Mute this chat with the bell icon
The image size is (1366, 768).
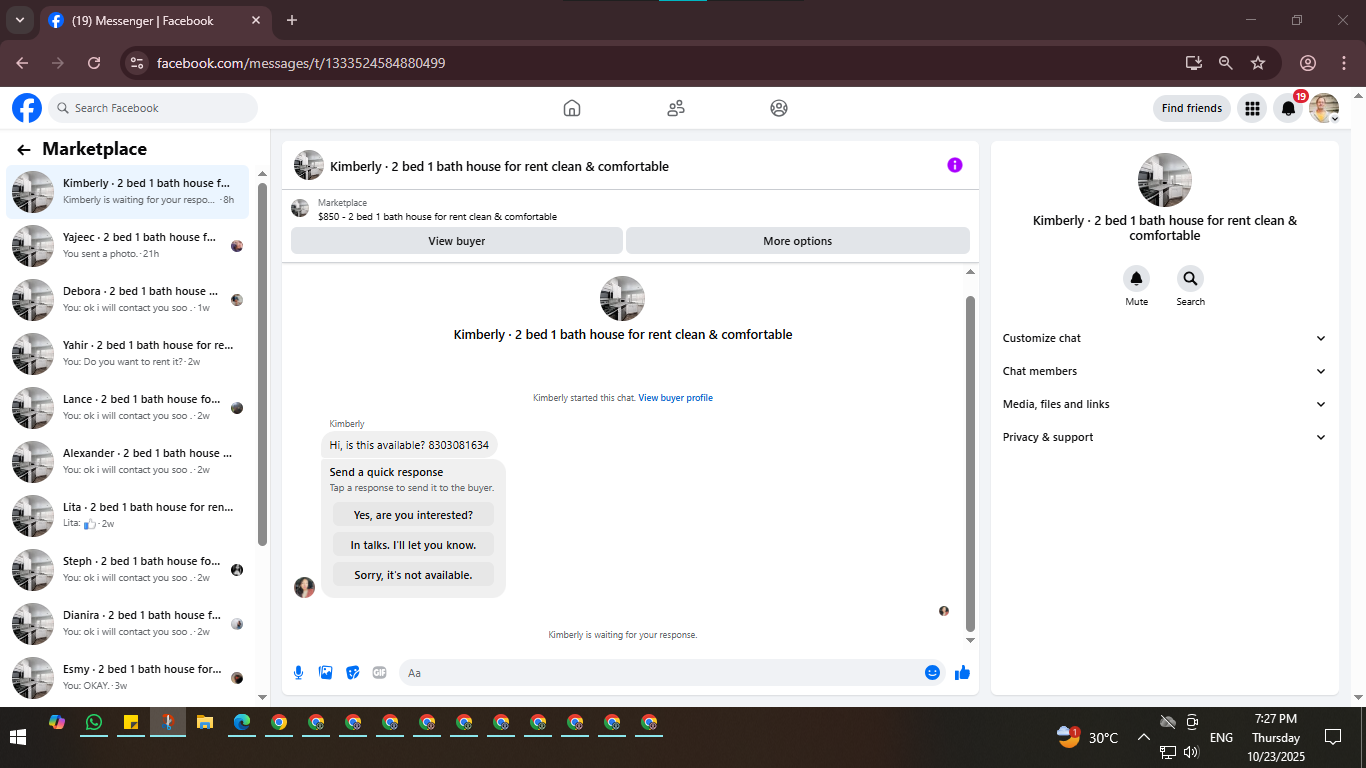click(x=1136, y=278)
